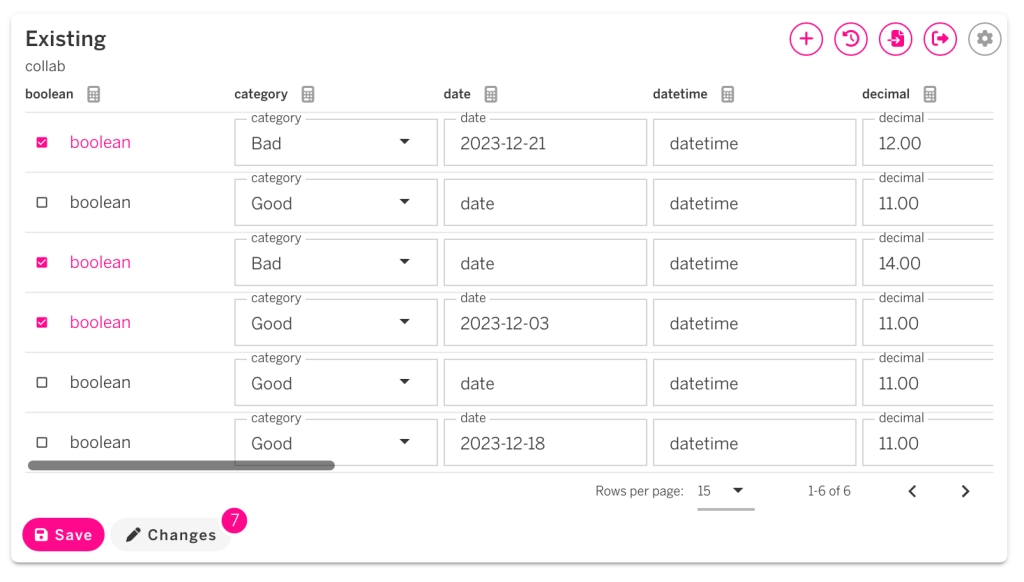Click calculator icon beside category header
The height and width of the screenshot is (582, 1024).
308,94
